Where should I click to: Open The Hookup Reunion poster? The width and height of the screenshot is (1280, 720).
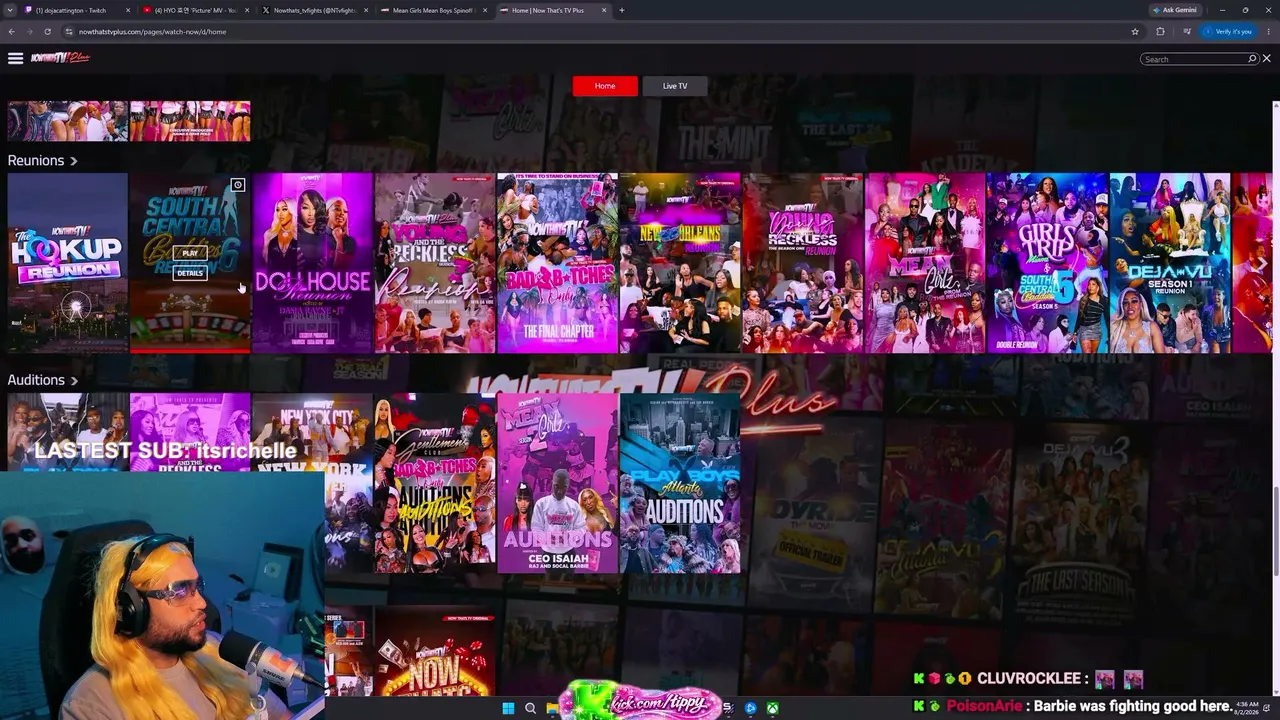pyautogui.click(x=68, y=263)
